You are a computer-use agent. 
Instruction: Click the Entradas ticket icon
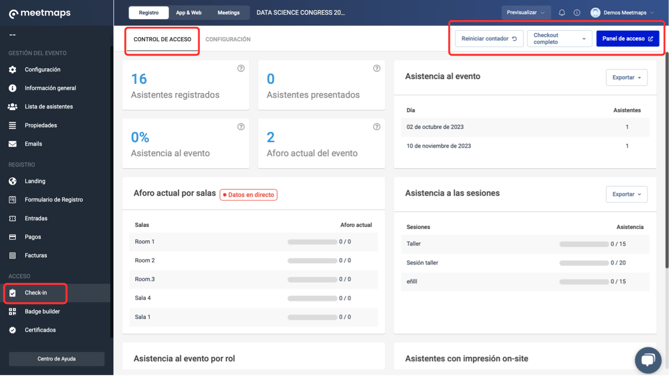(12, 218)
